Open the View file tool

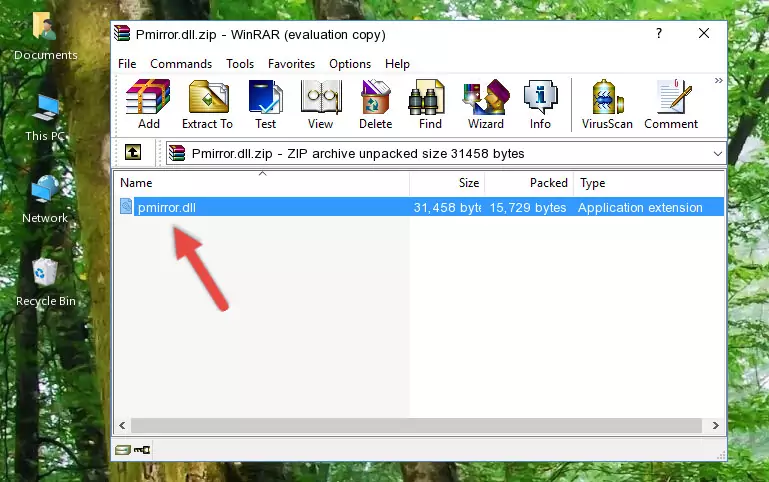pos(321,104)
